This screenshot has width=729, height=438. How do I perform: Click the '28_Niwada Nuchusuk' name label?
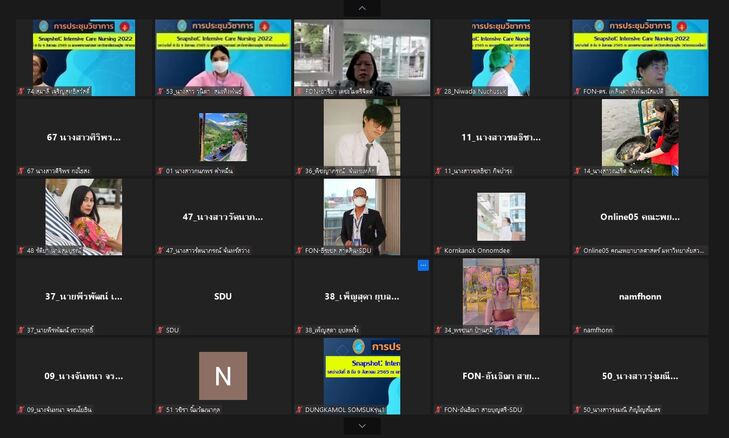(x=475, y=91)
